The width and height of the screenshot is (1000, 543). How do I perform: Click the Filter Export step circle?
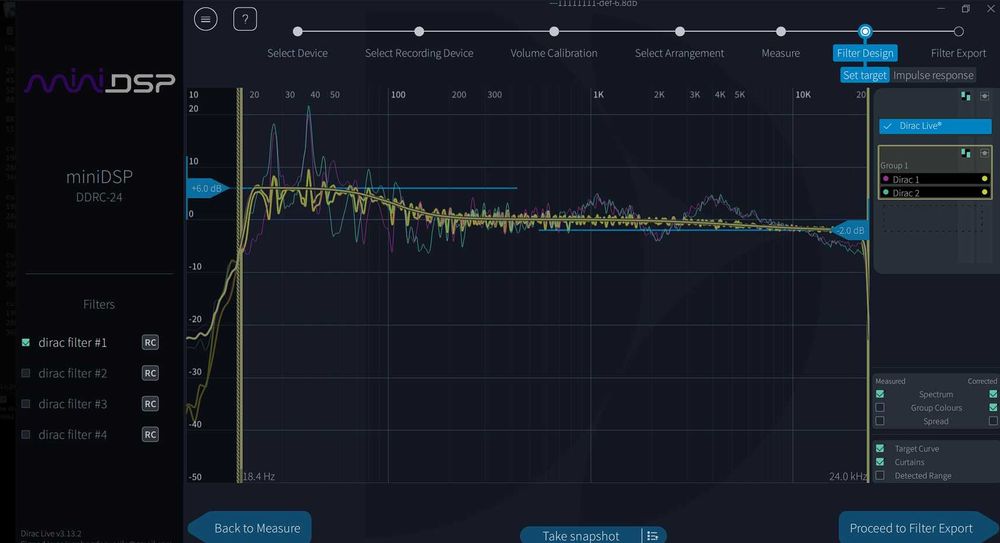(x=959, y=31)
